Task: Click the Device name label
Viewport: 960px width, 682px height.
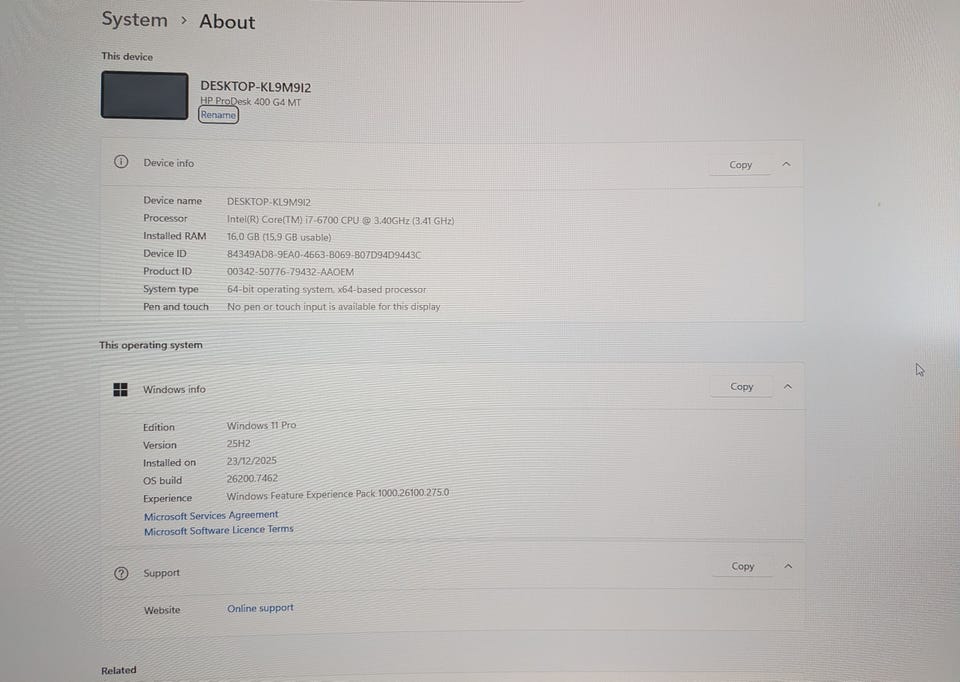Action: [x=173, y=200]
